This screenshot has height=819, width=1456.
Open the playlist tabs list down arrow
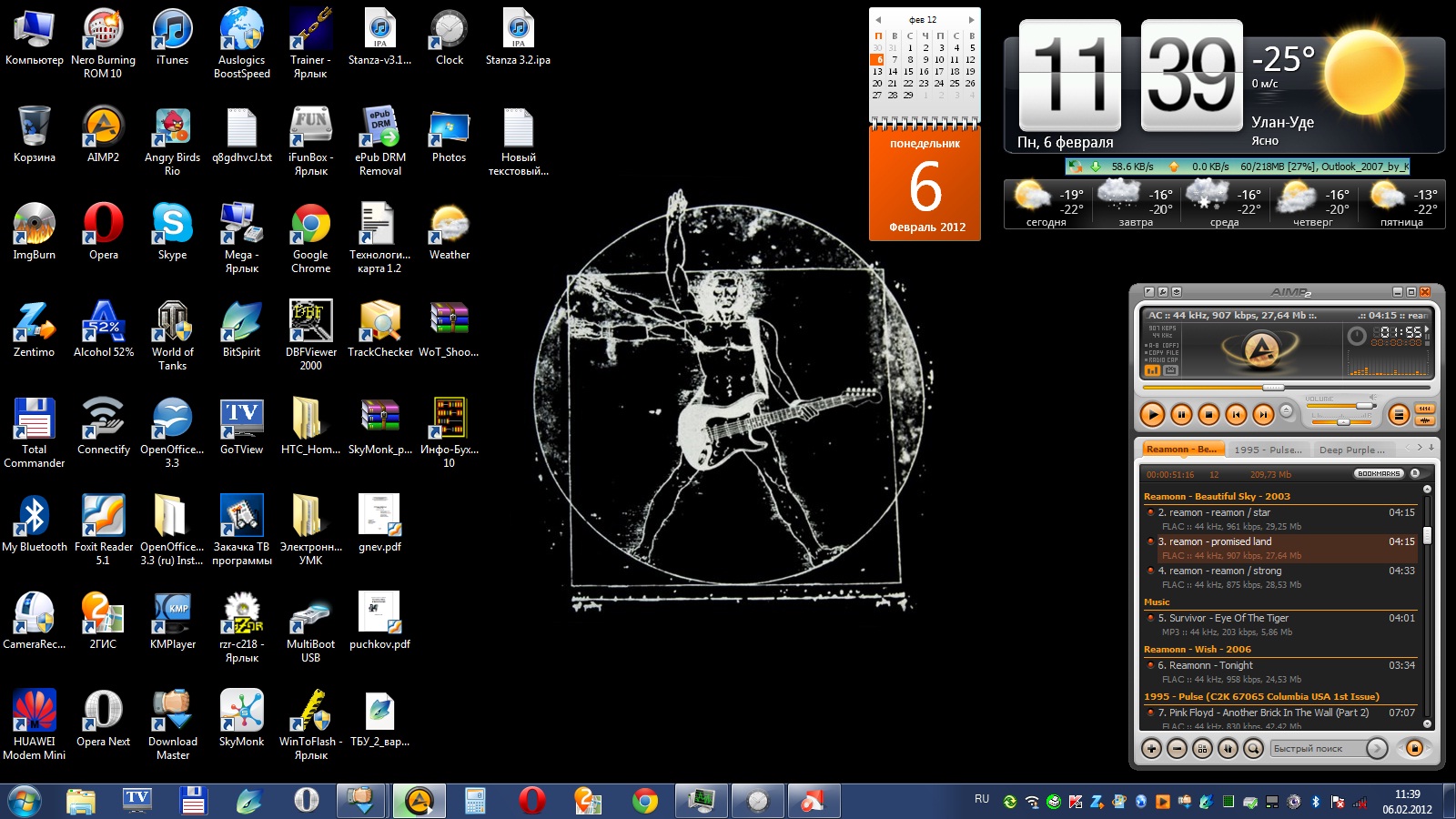(1431, 447)
